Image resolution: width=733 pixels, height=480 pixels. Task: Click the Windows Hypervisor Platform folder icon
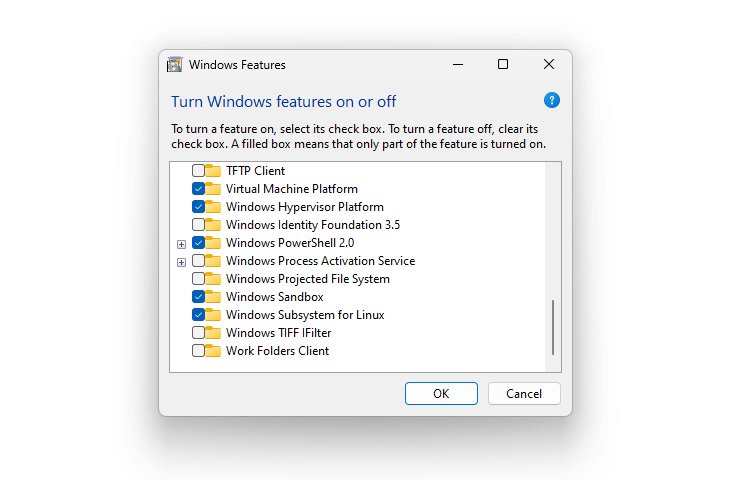click(x=213, y=207)
